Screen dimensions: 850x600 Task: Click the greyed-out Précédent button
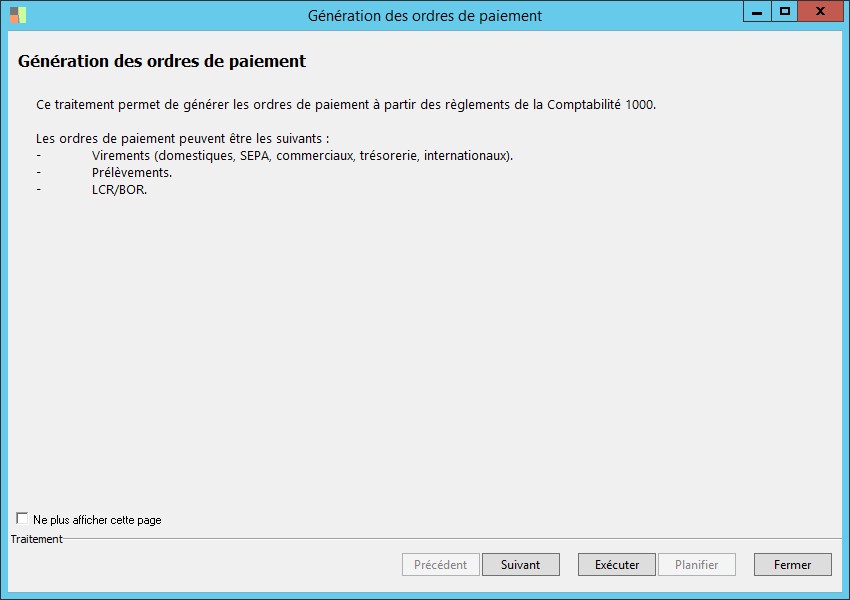pos(440,565)
